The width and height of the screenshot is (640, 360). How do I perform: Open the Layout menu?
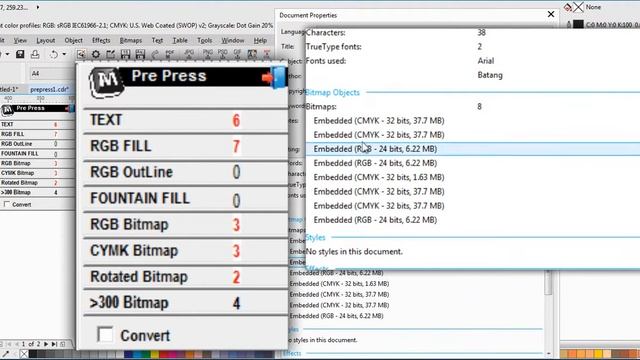[46, 40]
